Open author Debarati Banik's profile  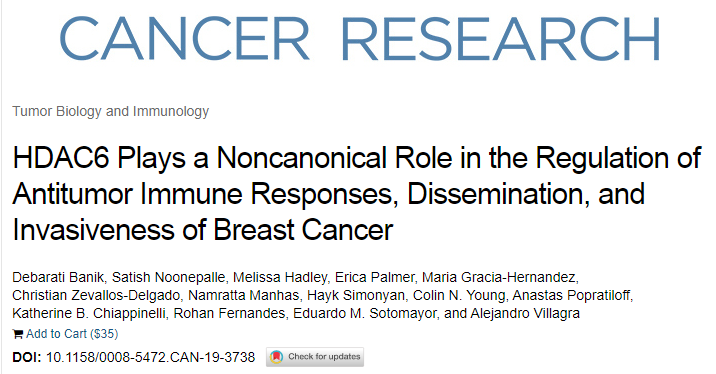[58, 277]
